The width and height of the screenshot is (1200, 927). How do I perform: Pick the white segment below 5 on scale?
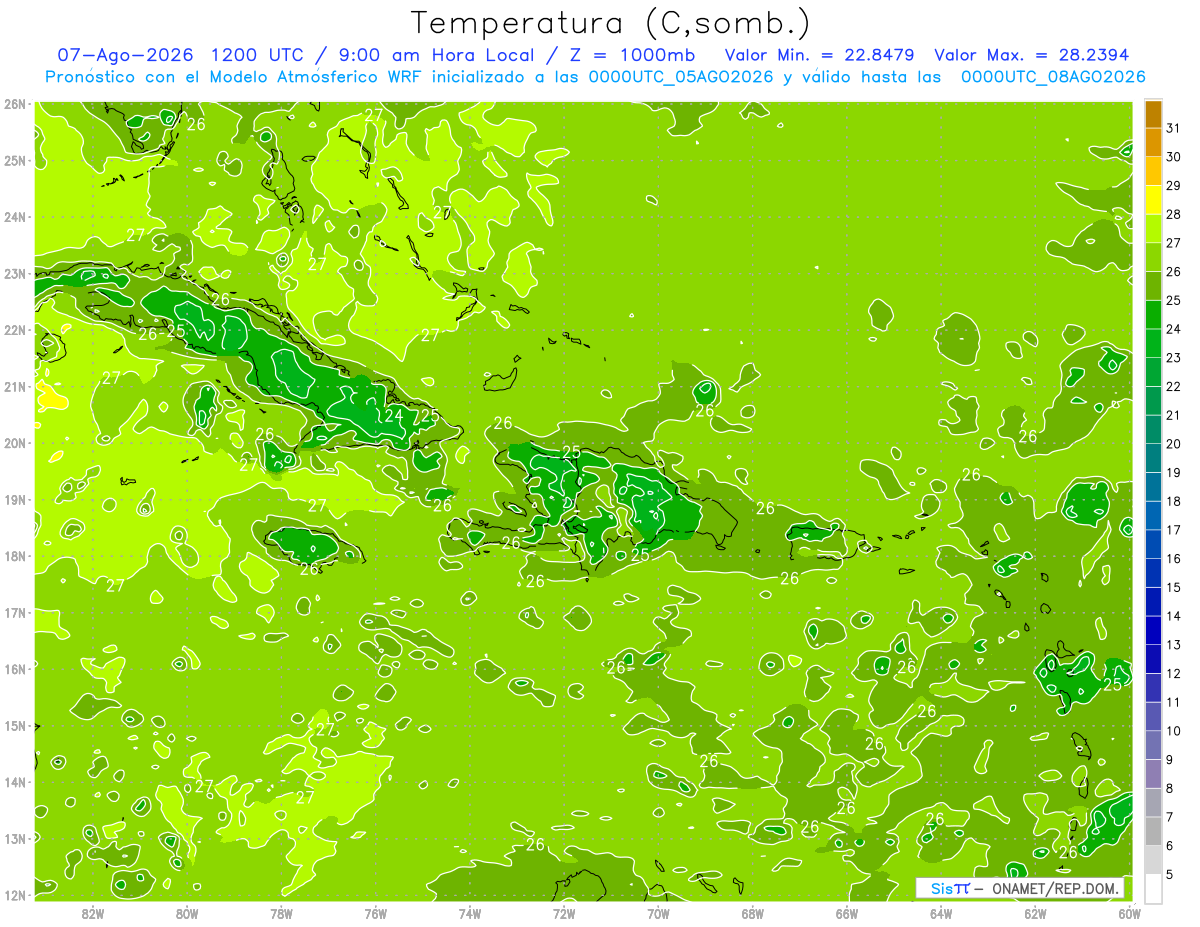(x=1153, y=888)
